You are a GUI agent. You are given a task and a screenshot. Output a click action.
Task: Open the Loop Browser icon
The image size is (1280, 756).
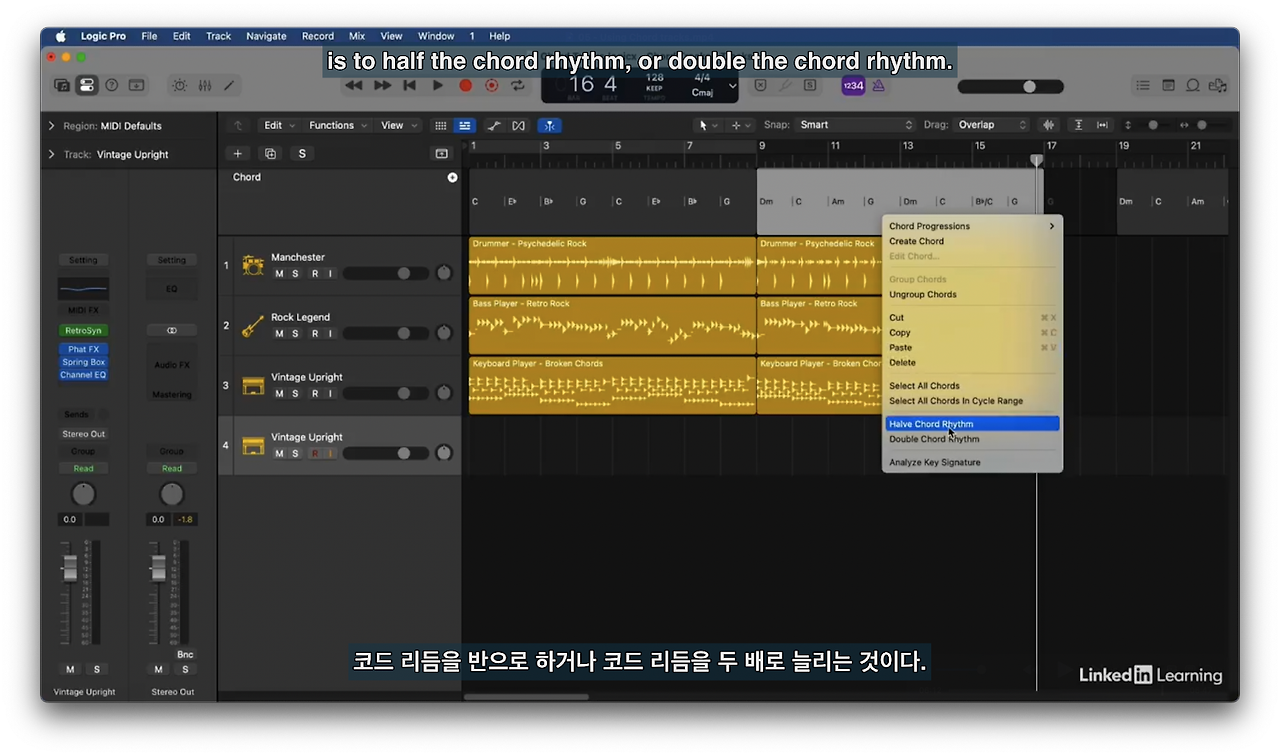(x=1193, y=86)
